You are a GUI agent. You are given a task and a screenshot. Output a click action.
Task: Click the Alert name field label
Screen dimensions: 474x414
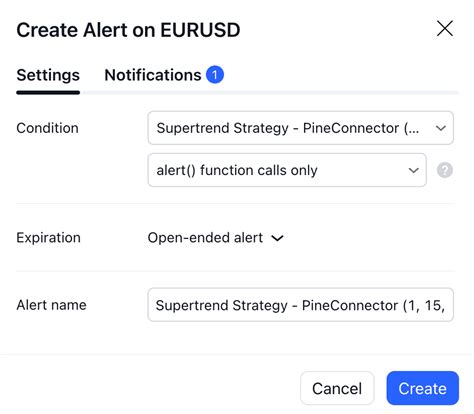coord(51,305)
